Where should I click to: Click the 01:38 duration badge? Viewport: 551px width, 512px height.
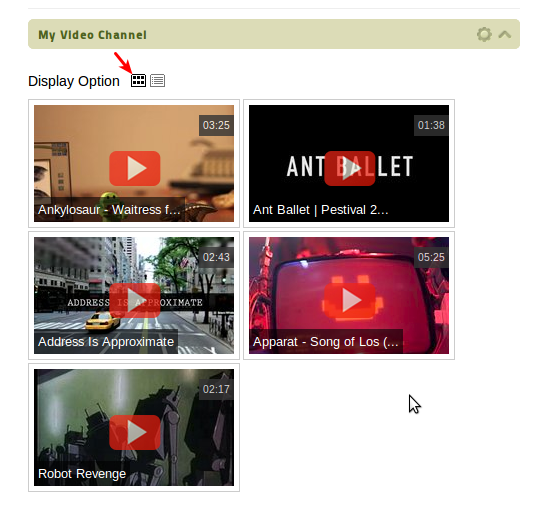[x=431, y=125]
